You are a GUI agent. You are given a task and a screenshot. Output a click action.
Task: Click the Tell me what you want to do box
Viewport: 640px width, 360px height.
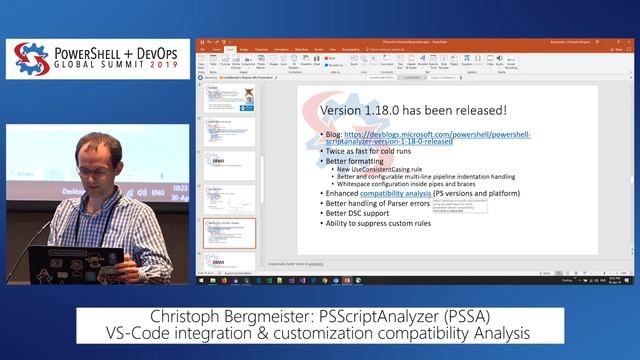pyautogui.click(x=385, y=49)
